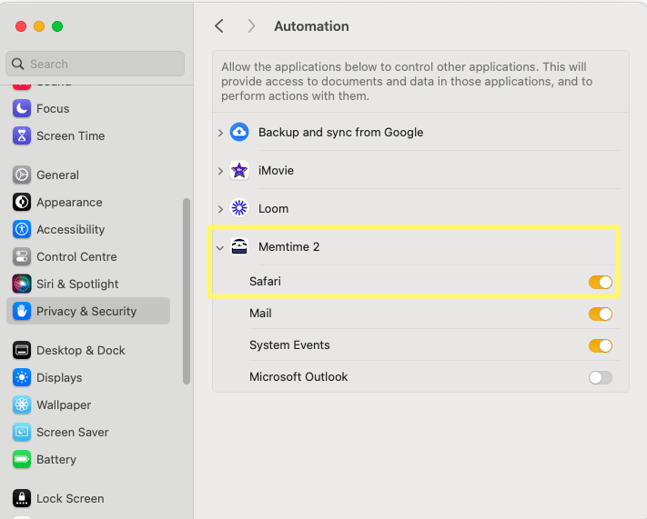Click the Automation page title
Screen dimensions: 647x519
pos(312,26)
